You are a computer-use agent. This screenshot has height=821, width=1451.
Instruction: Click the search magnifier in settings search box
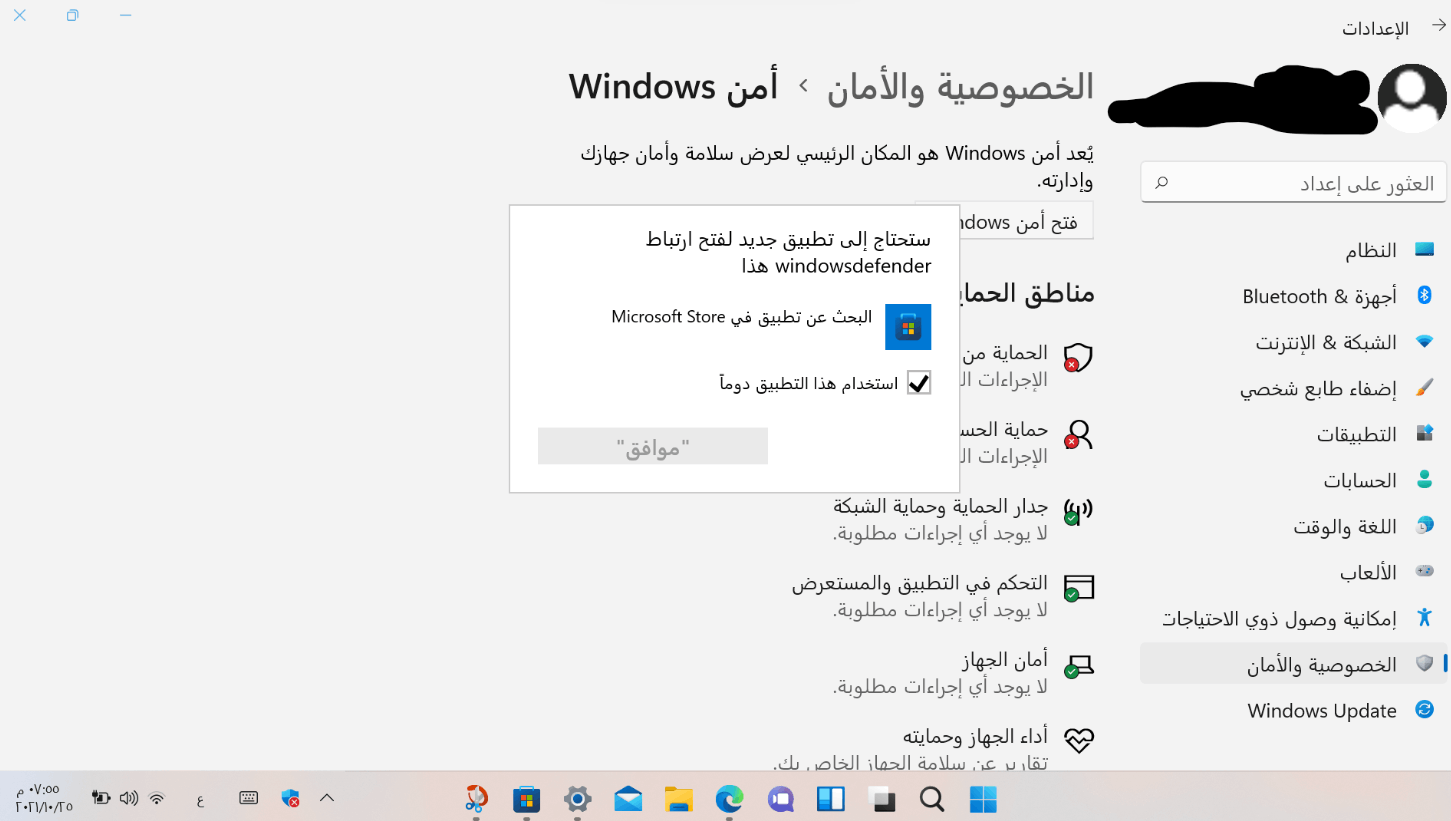1162,183
